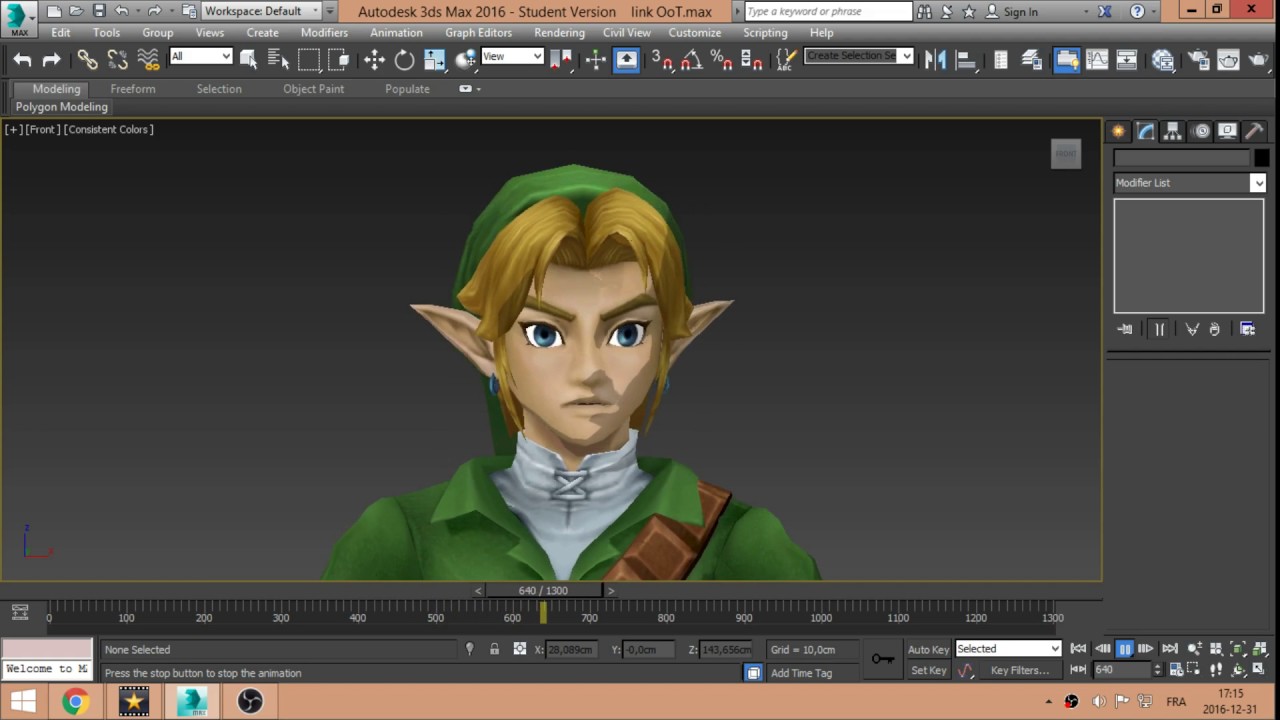Click the Set Key button

[928, 671]
